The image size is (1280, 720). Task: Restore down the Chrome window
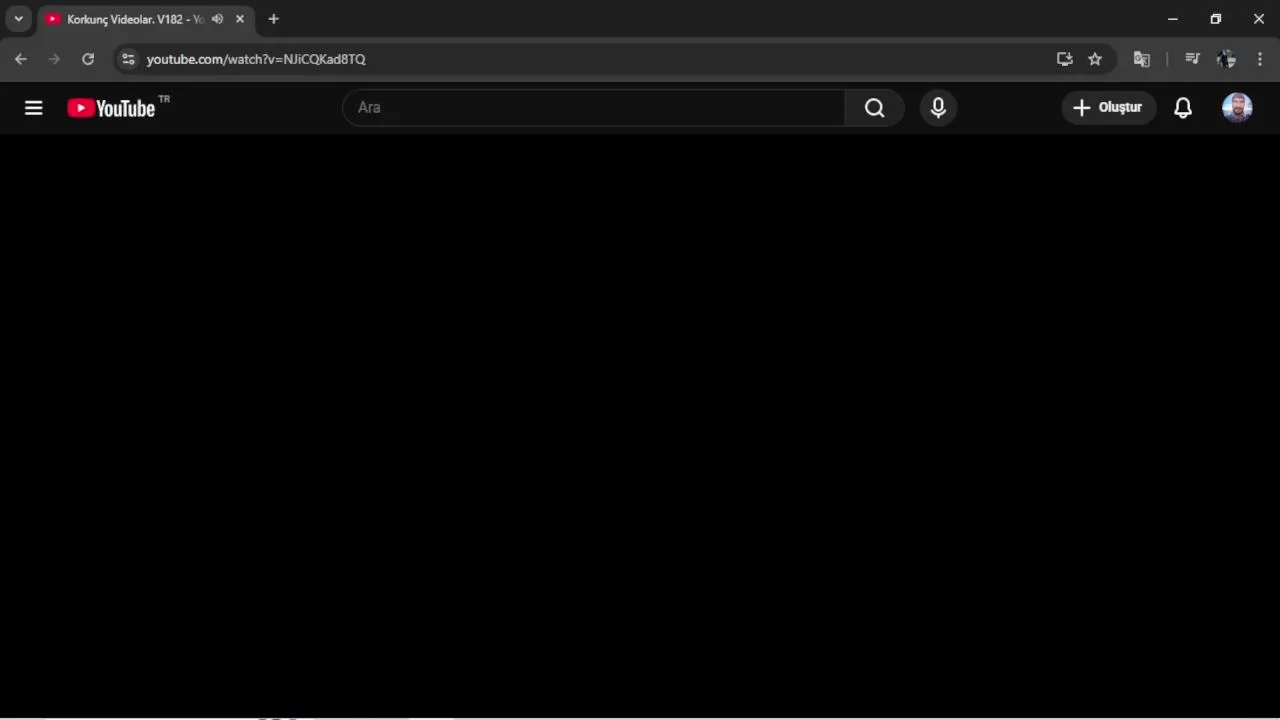coord(1216,19)
